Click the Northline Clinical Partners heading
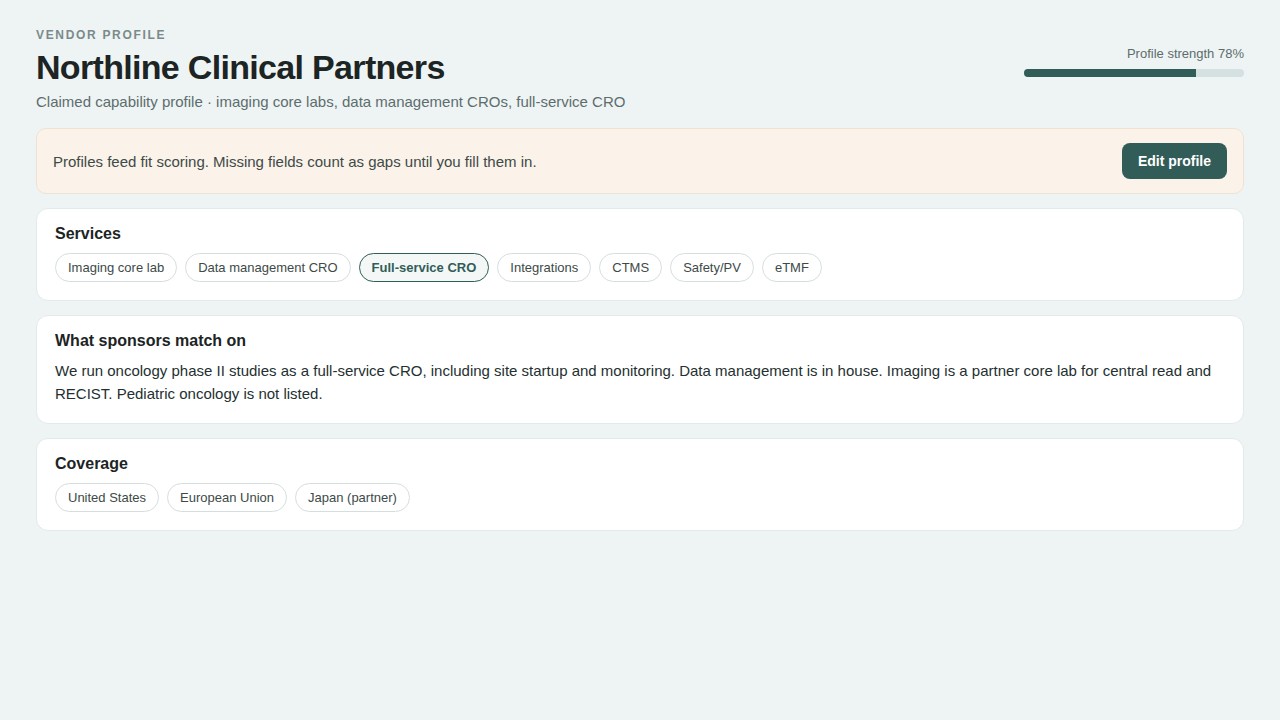The width and height of the screenshot is (1280, 720). pyautogui.click(x=240, y=68)
